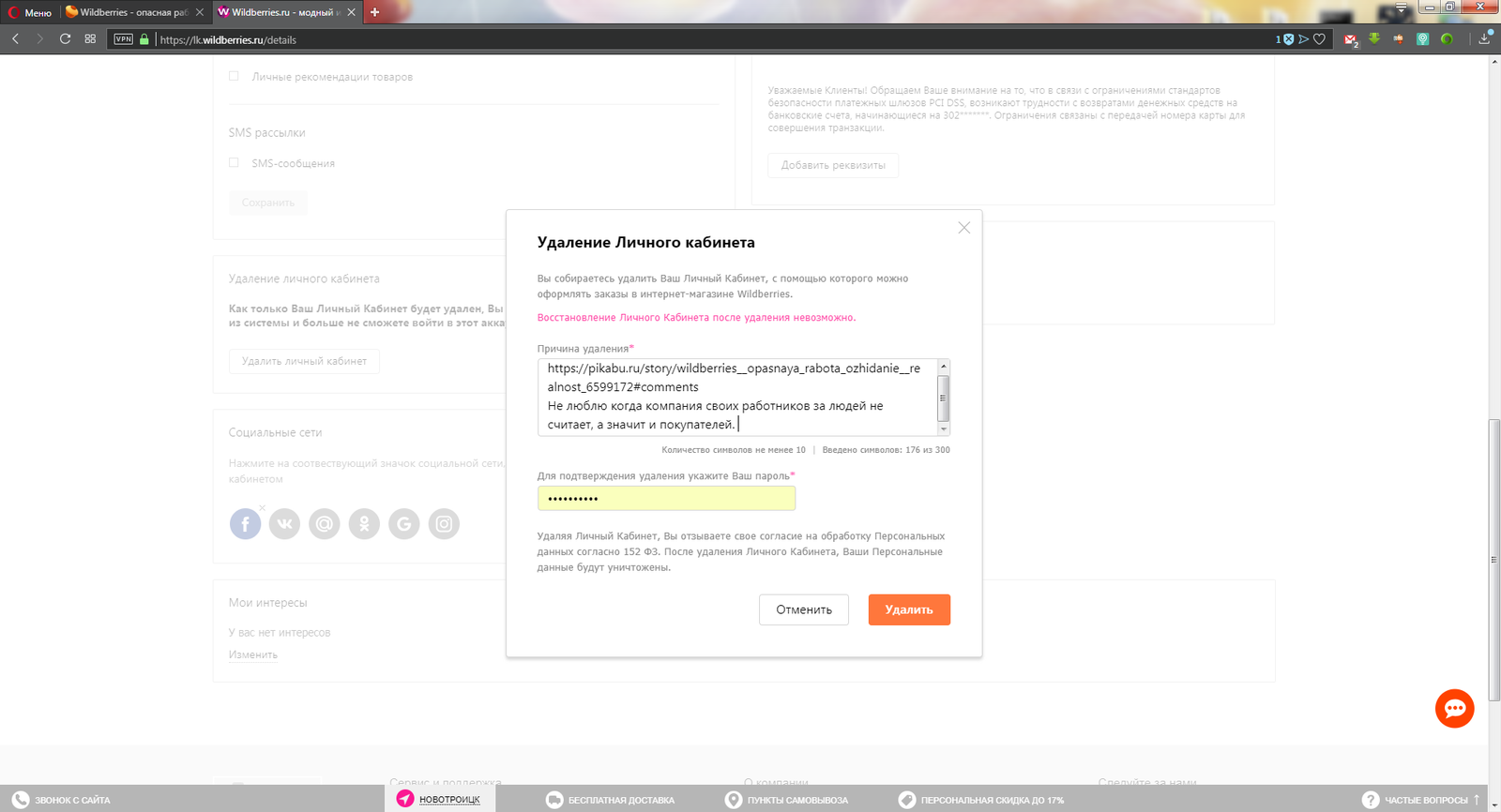Viewport: 1501px width, 812px height.
Task: Click the Добавить реквизиты button
Action: point(833,165)
